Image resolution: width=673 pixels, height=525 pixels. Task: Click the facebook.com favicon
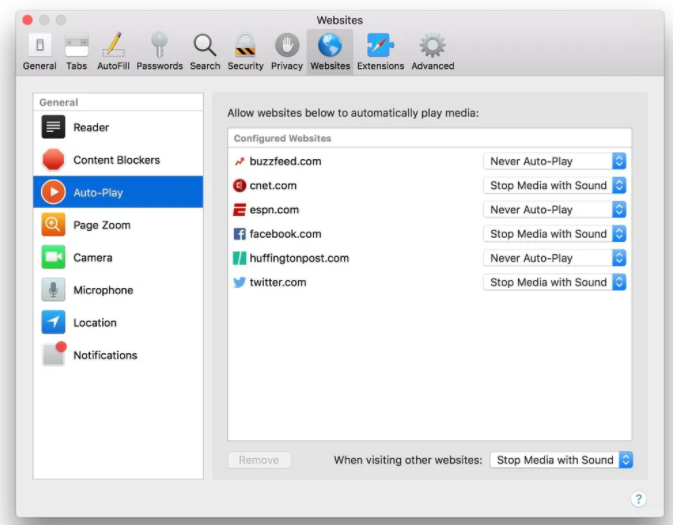coord(239,234)
